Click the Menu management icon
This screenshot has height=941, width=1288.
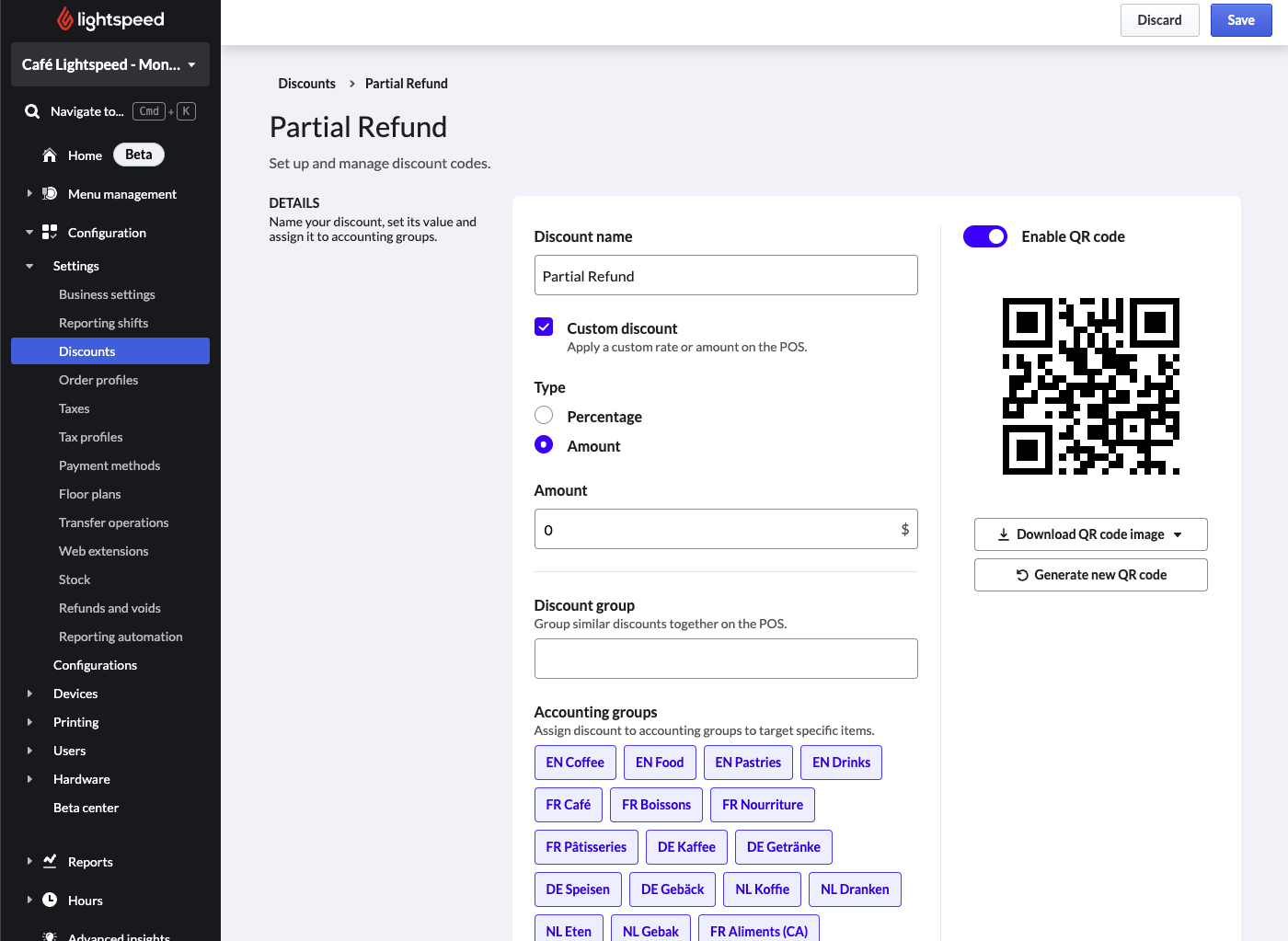pos(50,194)
